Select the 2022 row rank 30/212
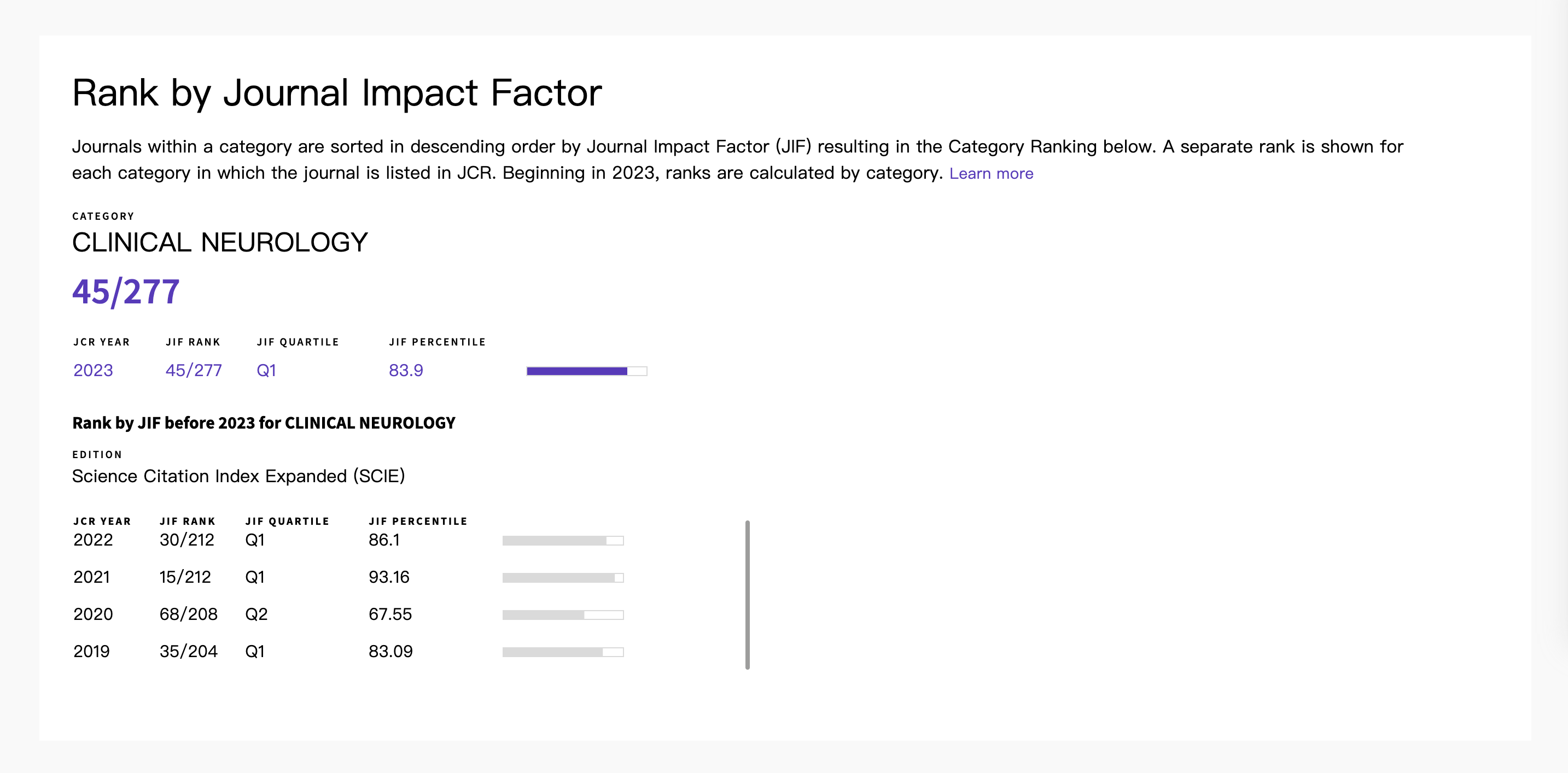 tap(187, 540)
